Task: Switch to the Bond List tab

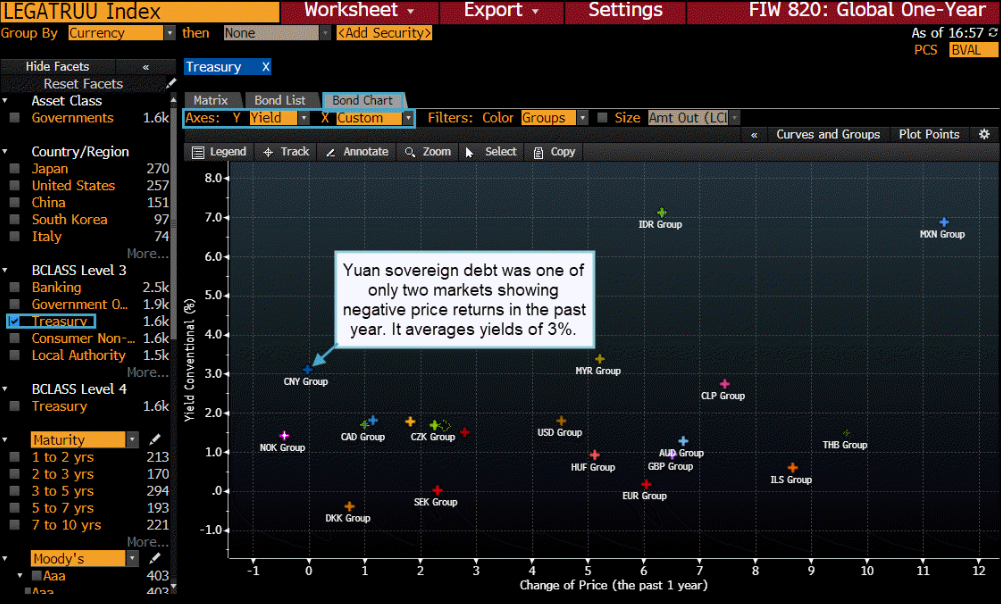Action: (x=280, y=100)
